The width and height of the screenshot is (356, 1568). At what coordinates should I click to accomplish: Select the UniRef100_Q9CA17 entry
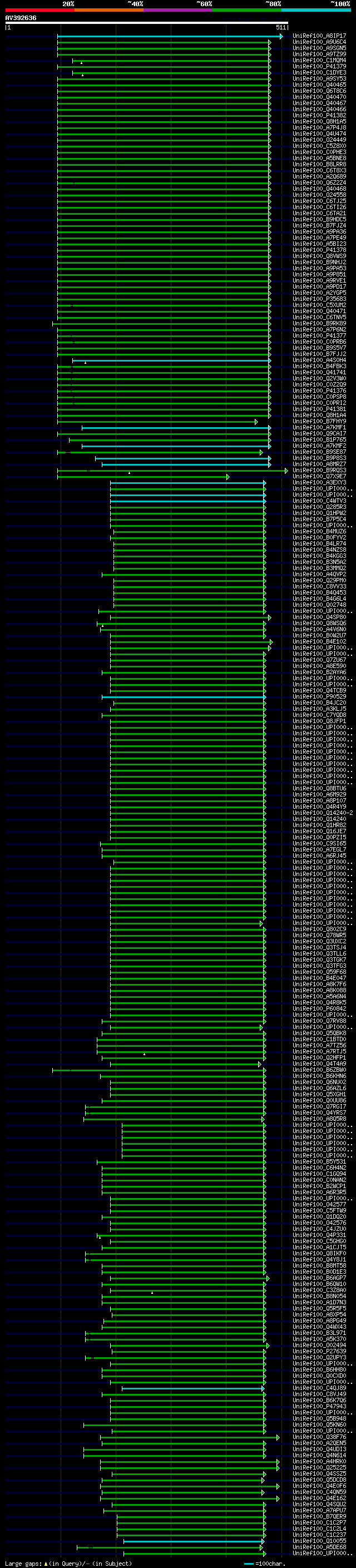pos(319,433)
